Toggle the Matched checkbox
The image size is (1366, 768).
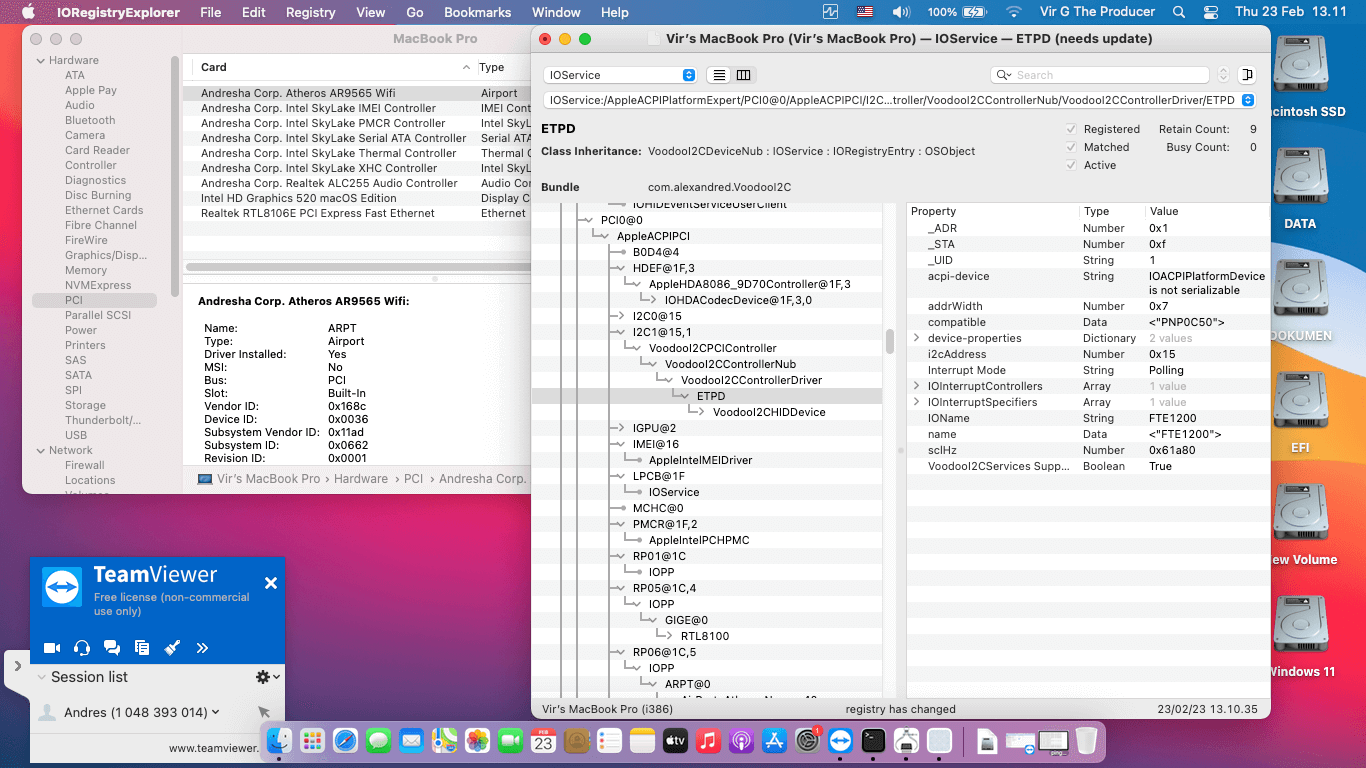click(1071, 147)
